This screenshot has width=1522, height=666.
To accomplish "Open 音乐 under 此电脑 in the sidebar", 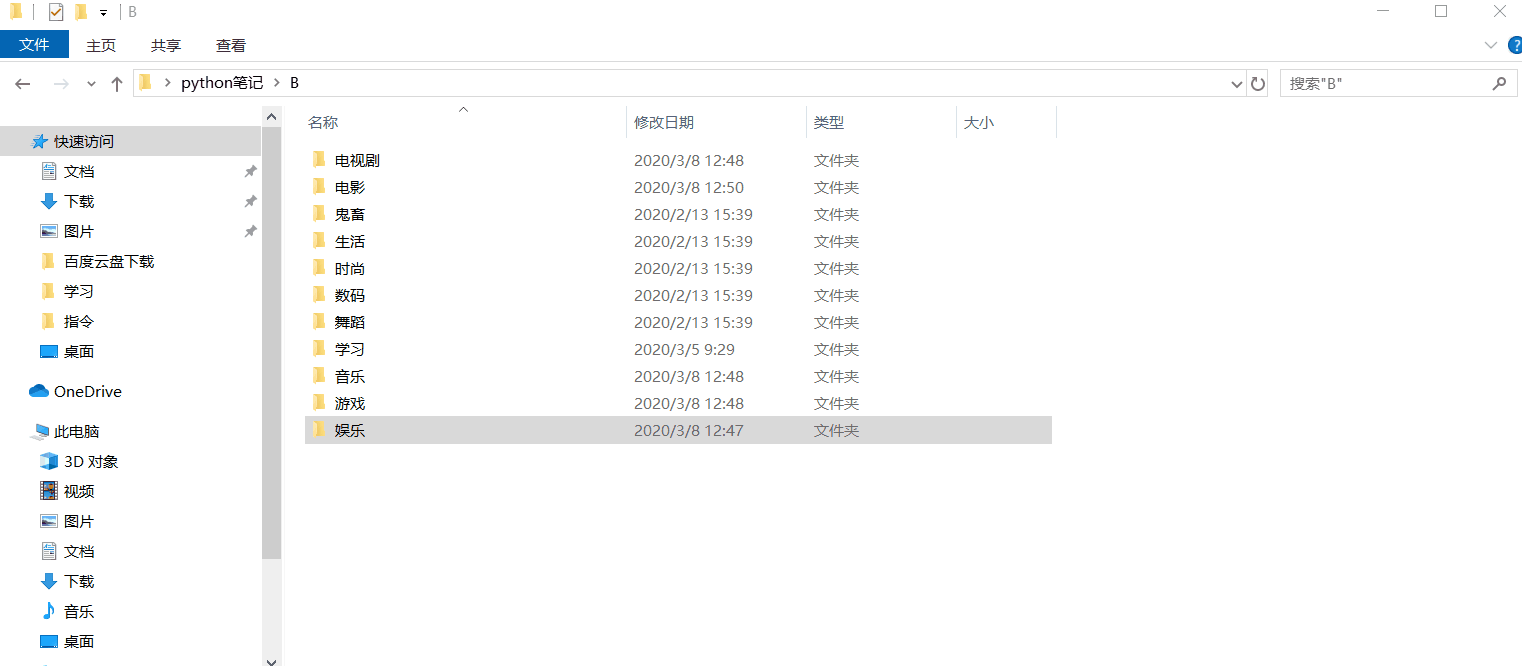I will [x=79, y=611].
